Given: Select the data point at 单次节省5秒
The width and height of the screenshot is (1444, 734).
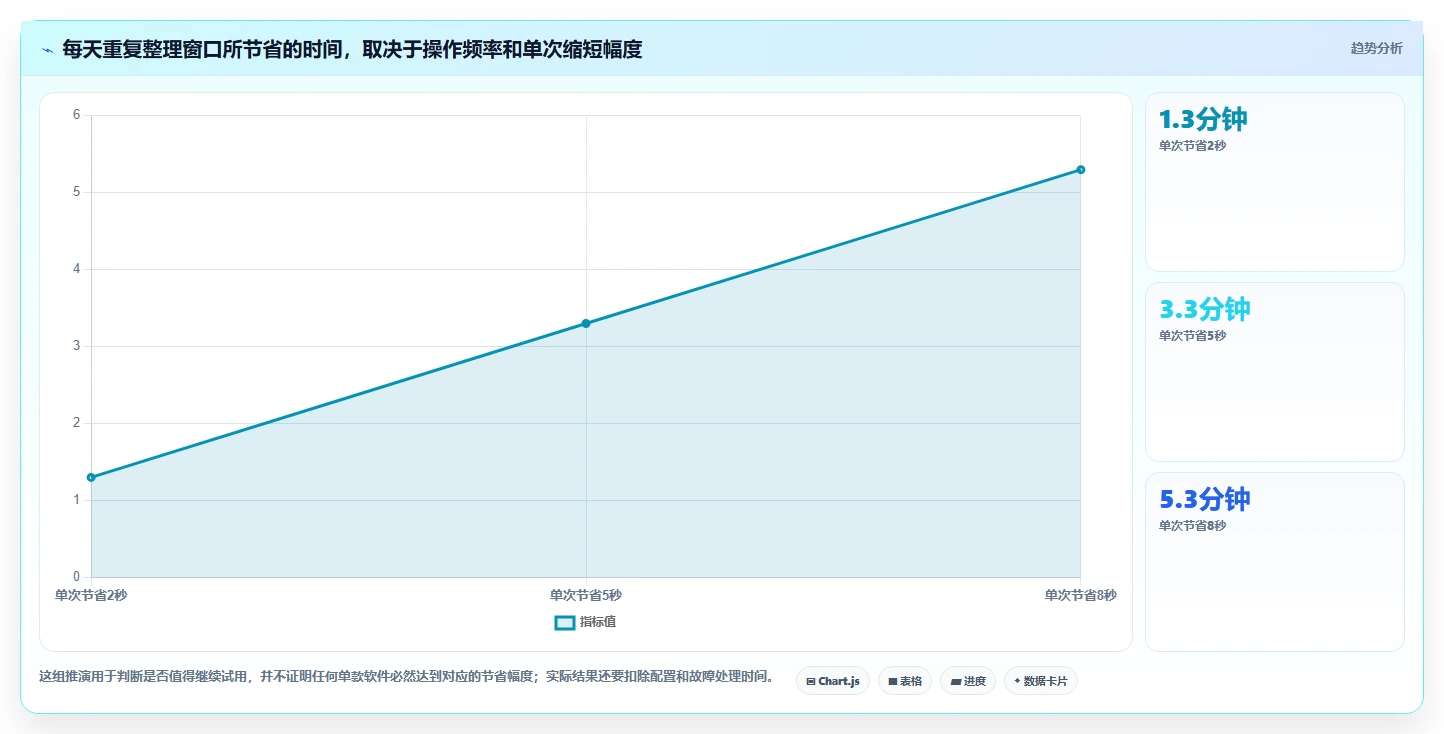Looking at the screenshot, I should pyautogui.click(x=586, y=323).
